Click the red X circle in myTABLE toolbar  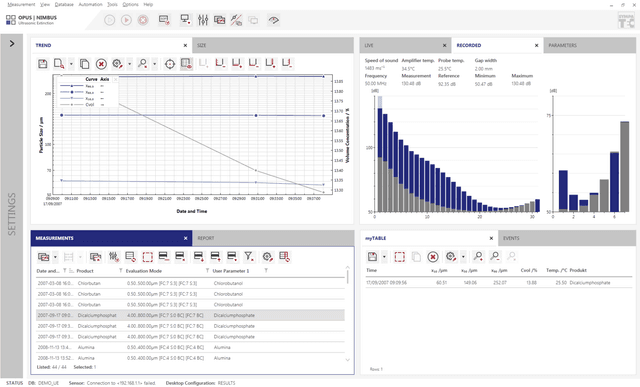(433, 256)
